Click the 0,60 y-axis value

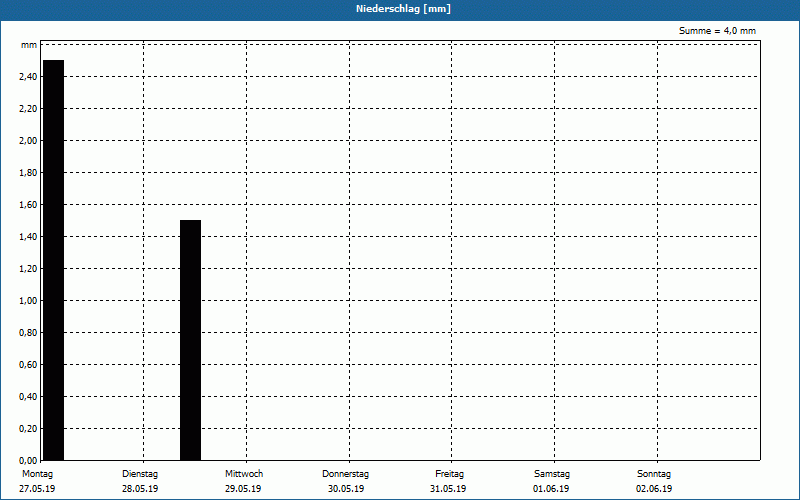coord(28,365)
